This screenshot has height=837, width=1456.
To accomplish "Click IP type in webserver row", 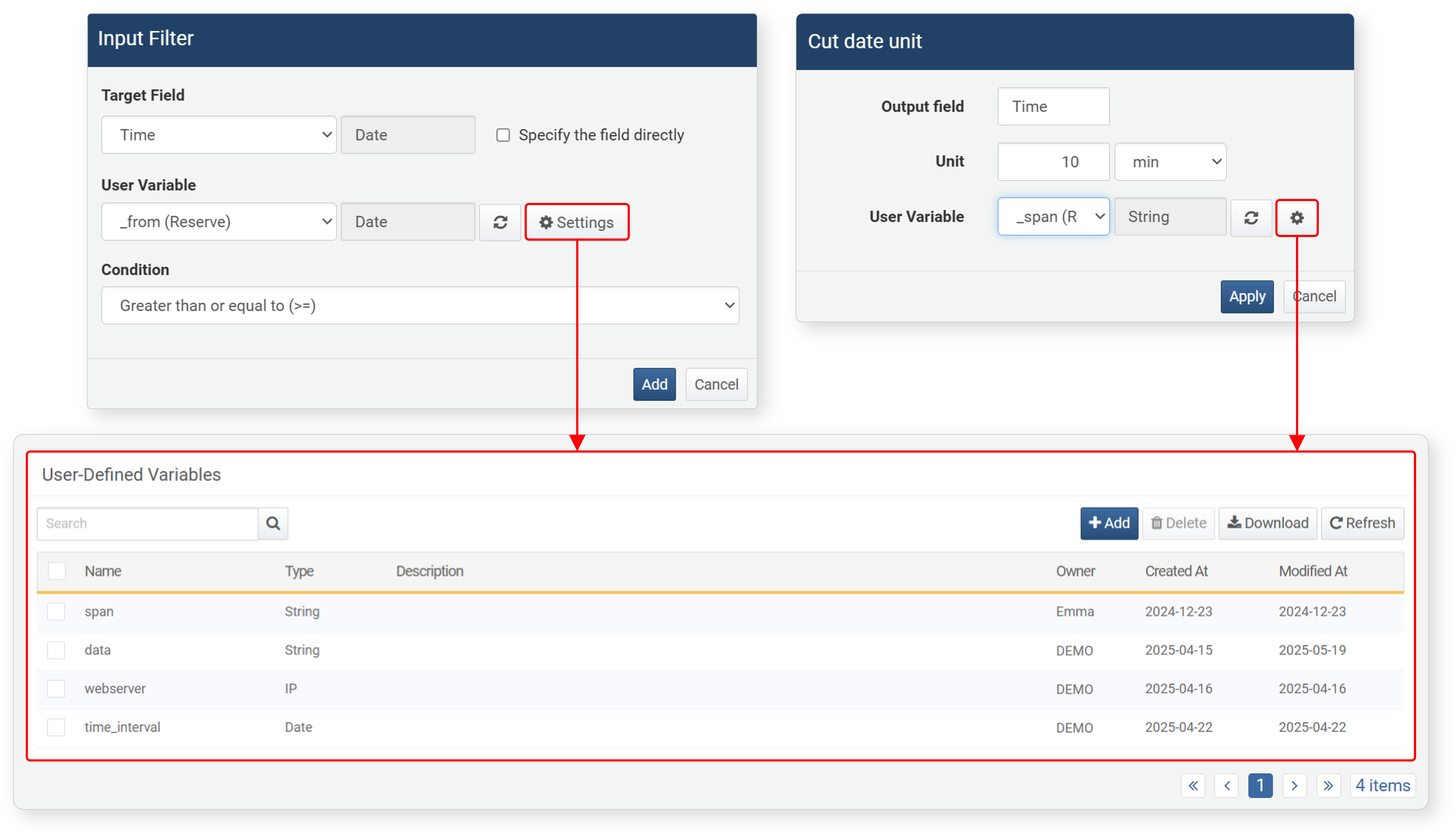I will point(291,689).
